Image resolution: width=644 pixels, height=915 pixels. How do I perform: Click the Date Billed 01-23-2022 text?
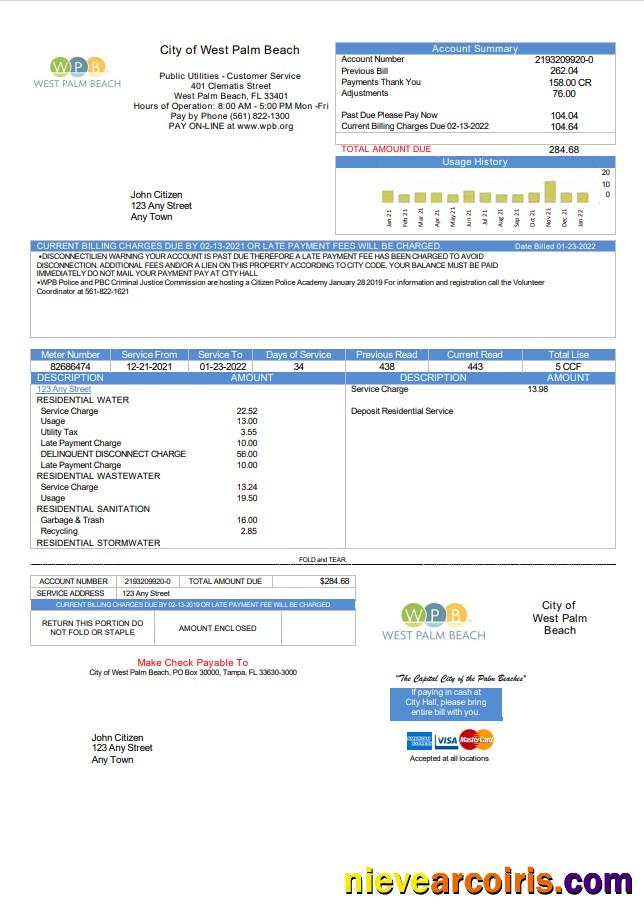coord(555,246)
